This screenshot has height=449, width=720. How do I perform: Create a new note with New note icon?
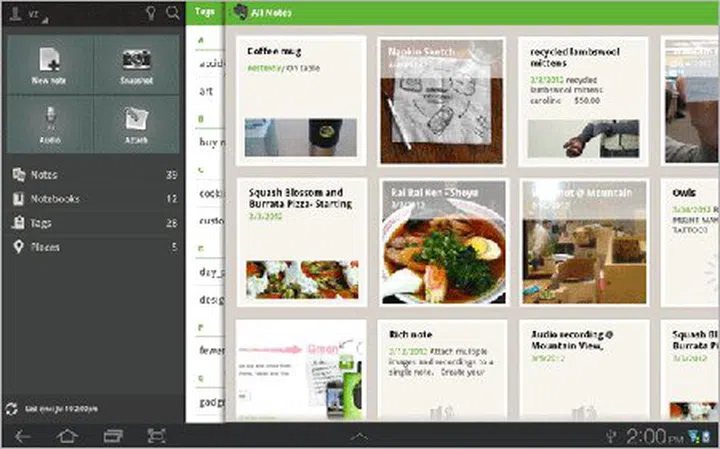tap(49, 66)
